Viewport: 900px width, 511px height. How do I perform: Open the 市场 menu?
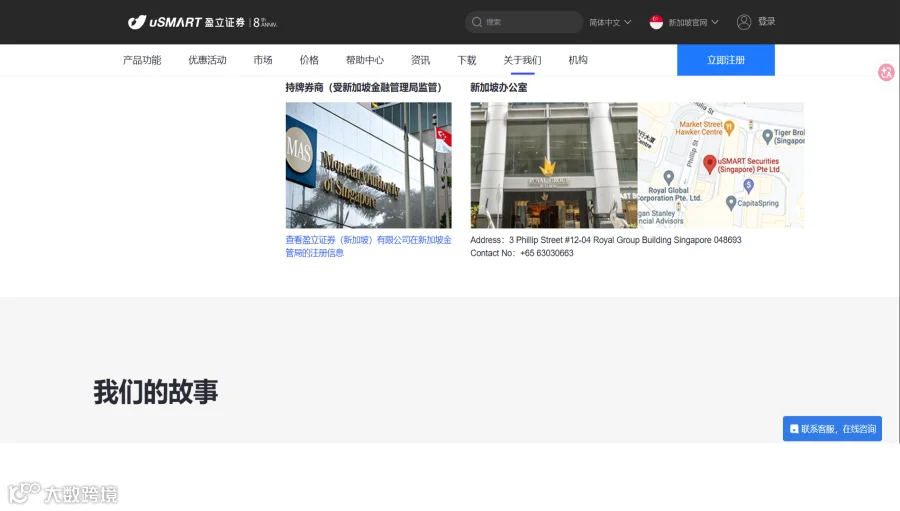263,60
